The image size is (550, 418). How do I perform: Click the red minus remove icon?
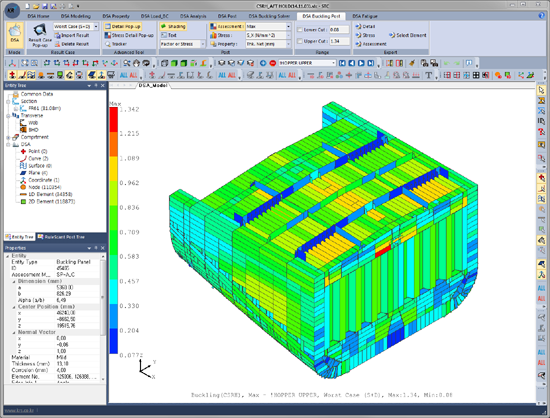coord(273,63)
